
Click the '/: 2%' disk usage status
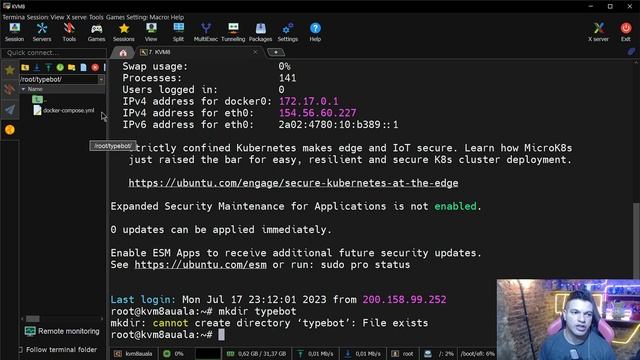(x=439, y=353)
